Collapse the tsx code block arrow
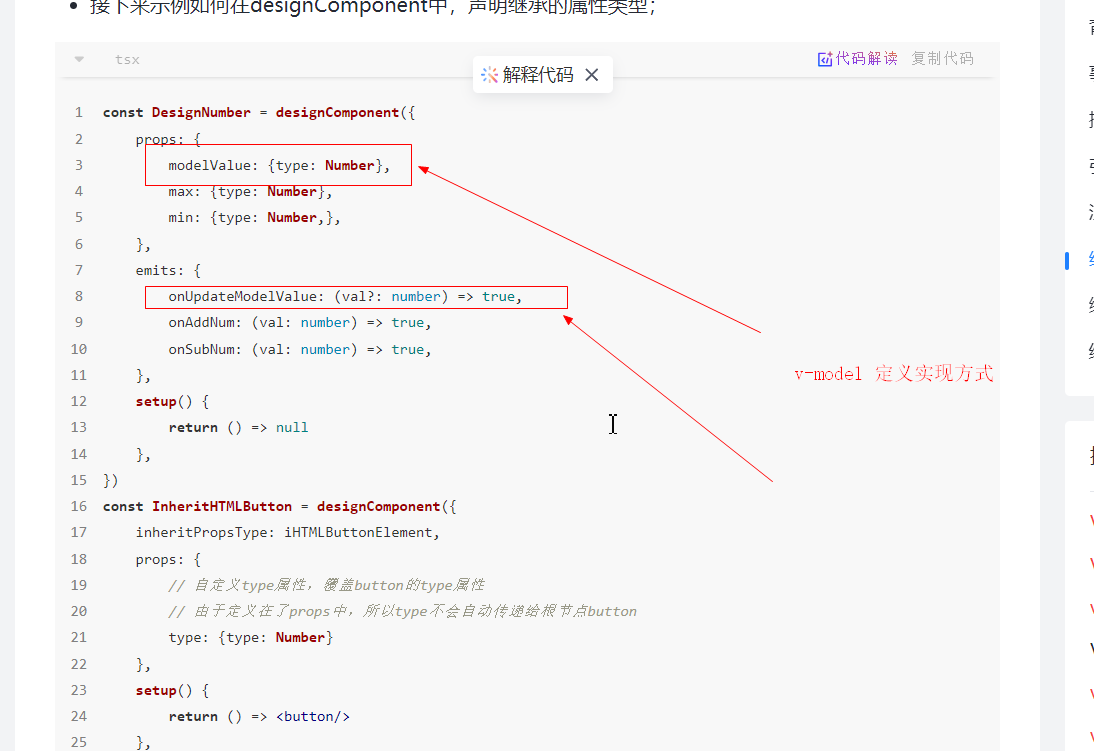The image size is (1094, 751). (x=79, y=59)
